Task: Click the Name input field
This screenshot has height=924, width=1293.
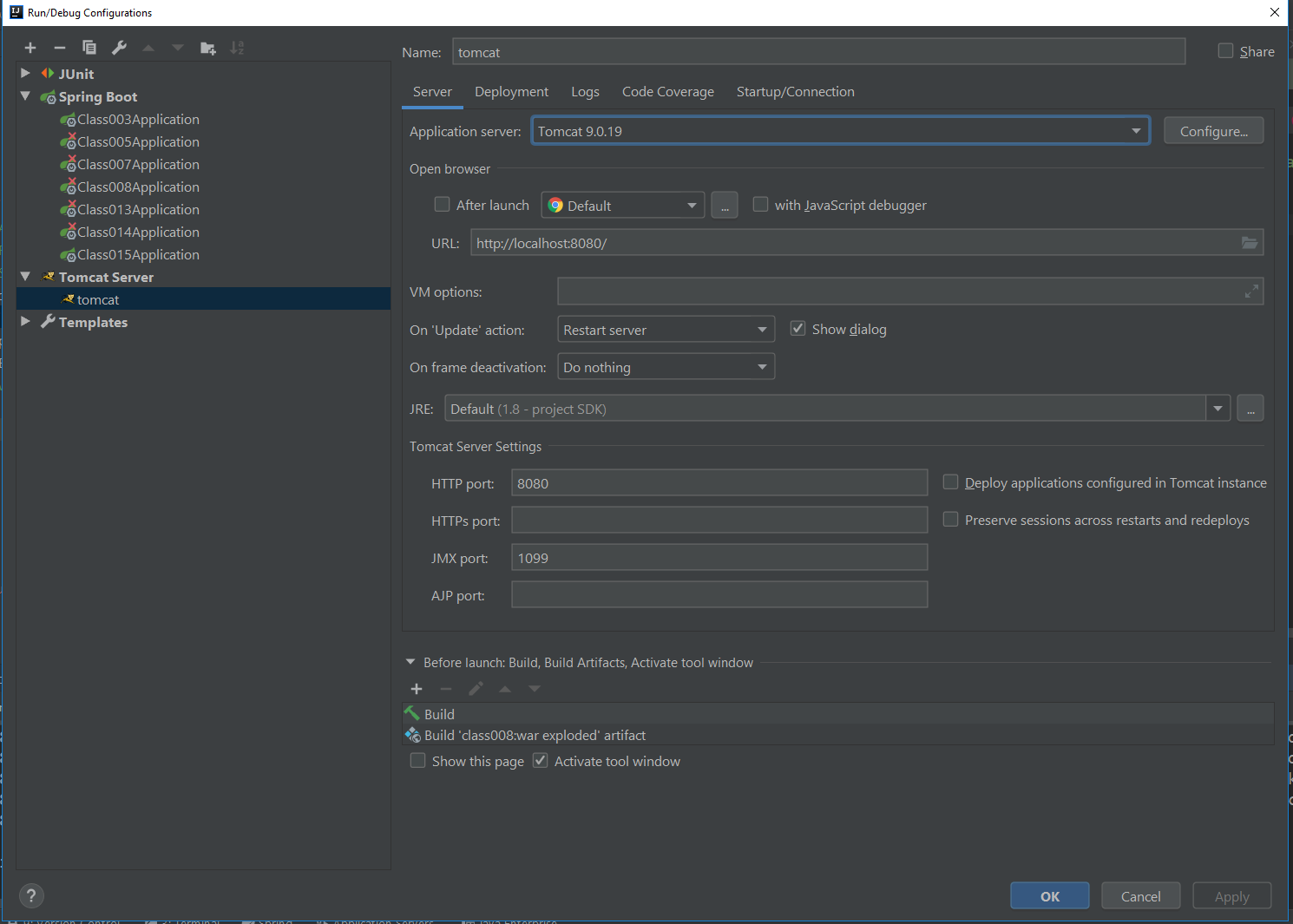Action: click(818, 52)
